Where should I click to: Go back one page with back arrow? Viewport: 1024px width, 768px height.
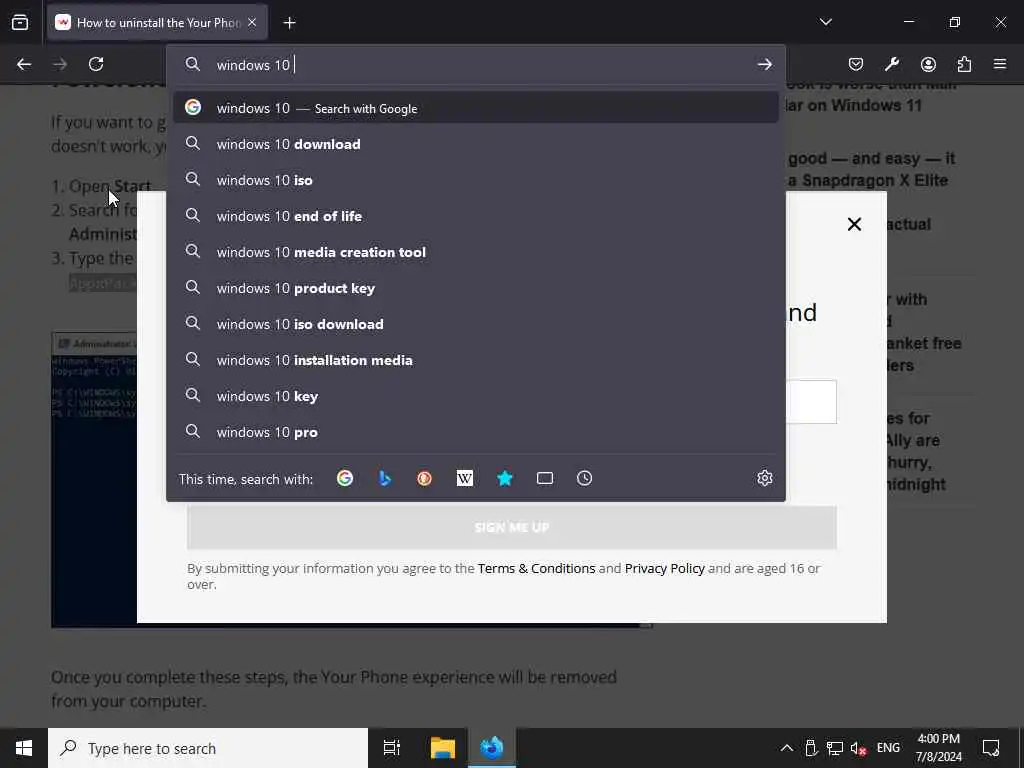(24, 64)
